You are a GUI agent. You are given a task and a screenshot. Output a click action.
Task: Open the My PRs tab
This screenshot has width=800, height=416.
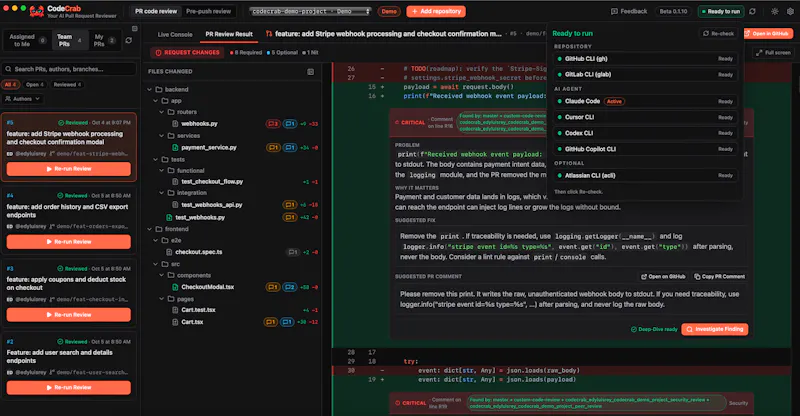tap(104, 40)
